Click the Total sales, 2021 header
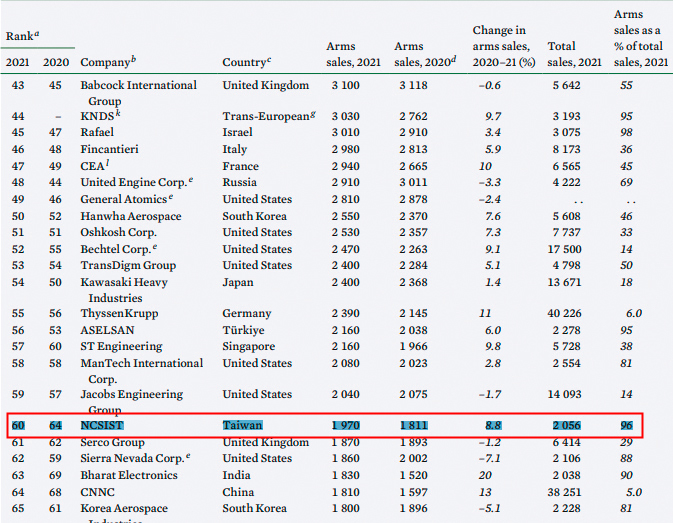673x523 pixels. pos(574,54)
